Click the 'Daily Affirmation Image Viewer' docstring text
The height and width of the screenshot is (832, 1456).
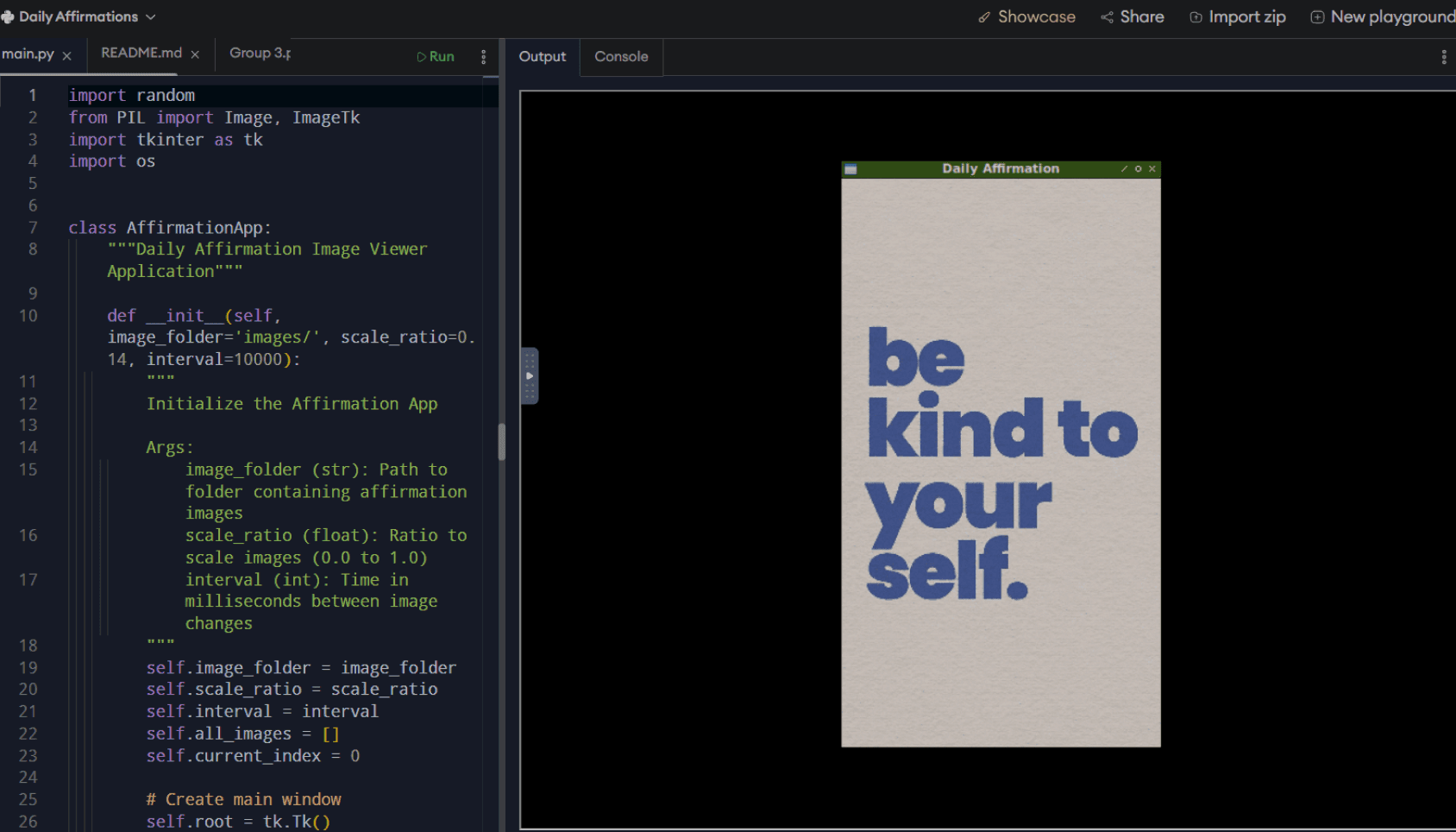coord(281,249)
